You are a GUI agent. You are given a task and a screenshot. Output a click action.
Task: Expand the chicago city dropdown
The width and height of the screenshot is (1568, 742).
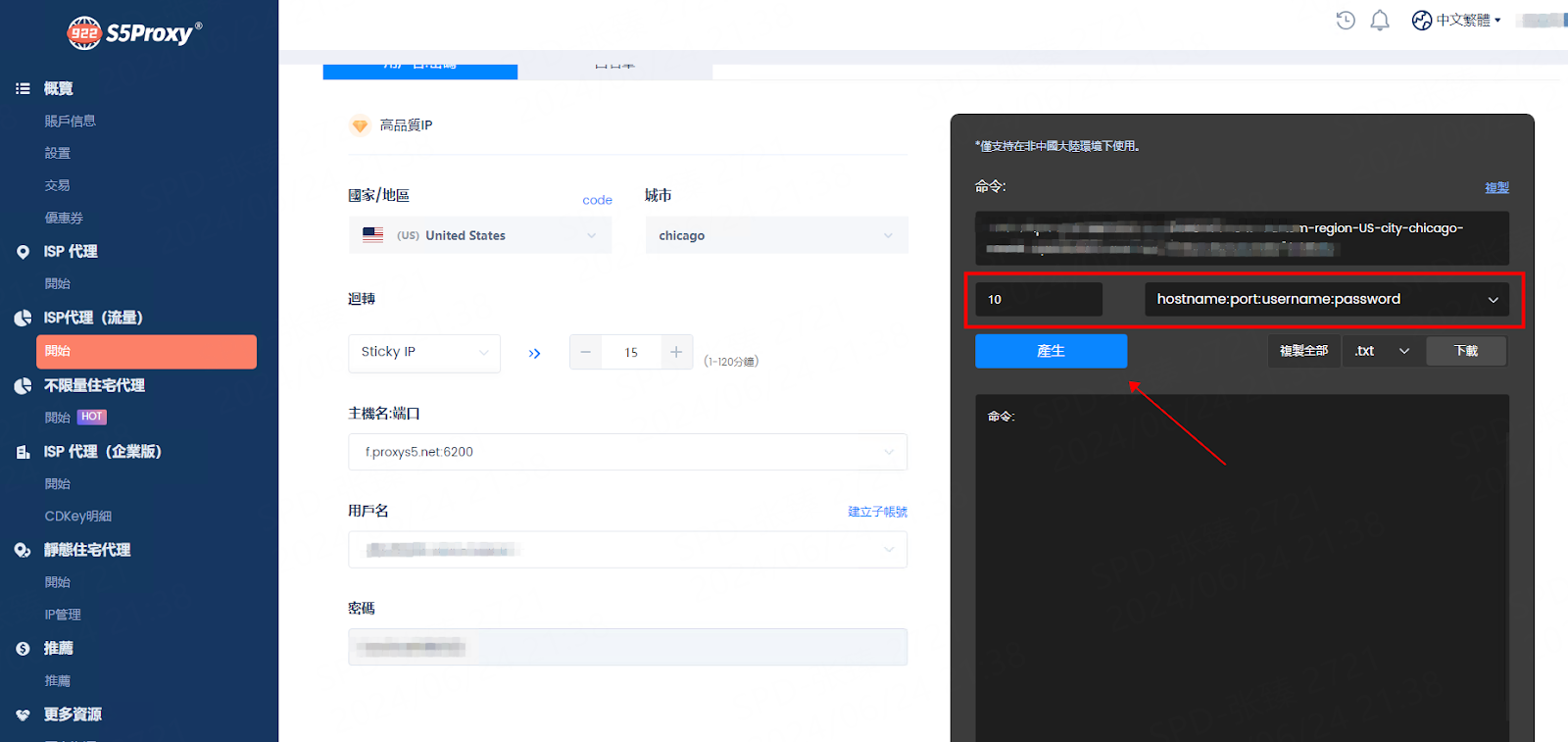tap(776, 235)
